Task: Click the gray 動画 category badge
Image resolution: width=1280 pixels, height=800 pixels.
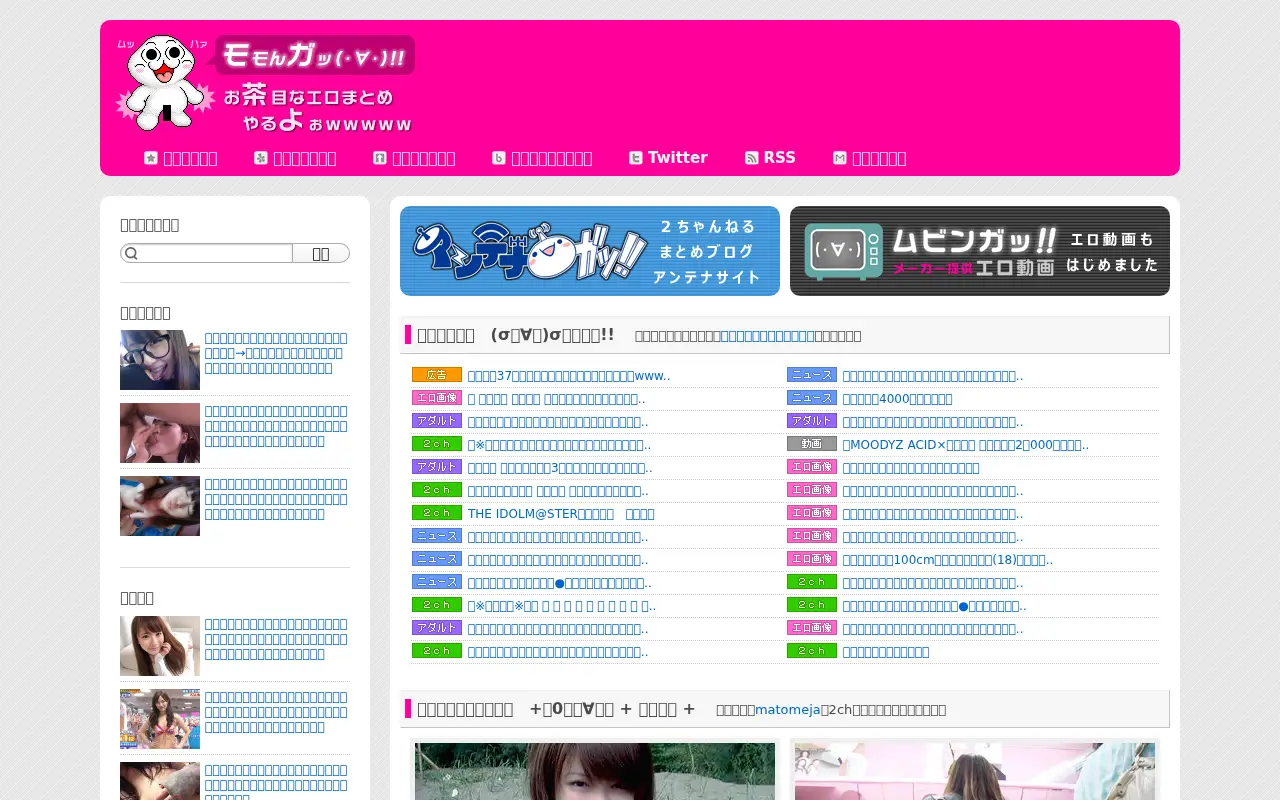Action: [x=812, y=444]
